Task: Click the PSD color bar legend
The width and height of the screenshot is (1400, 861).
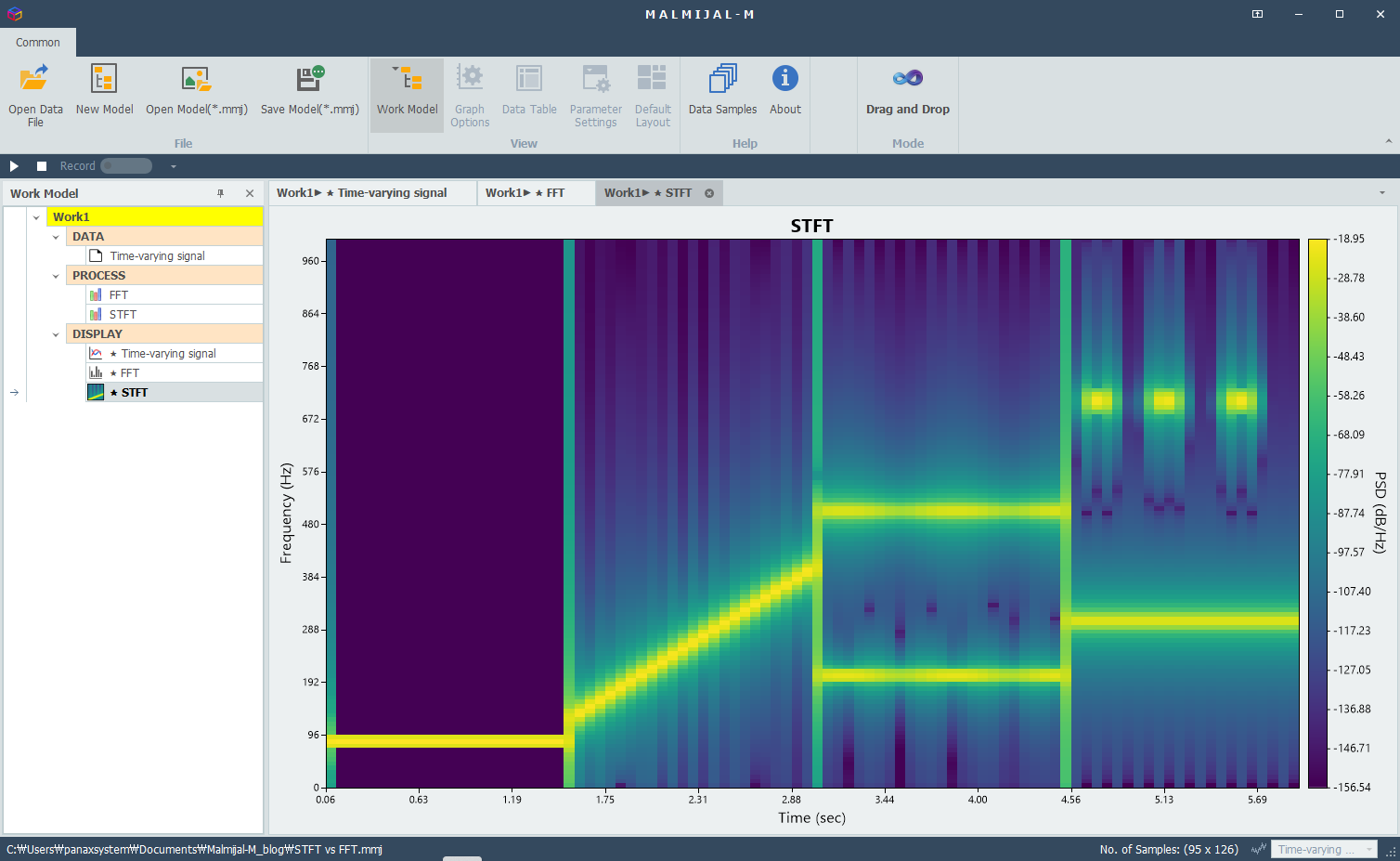Action: [x=1318, y=513]
